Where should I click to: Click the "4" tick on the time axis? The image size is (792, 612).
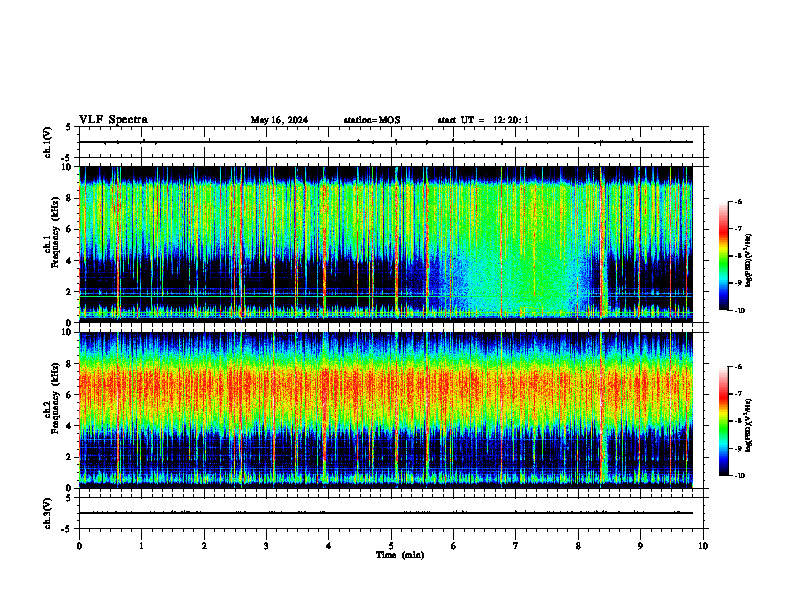pos(329,546)
